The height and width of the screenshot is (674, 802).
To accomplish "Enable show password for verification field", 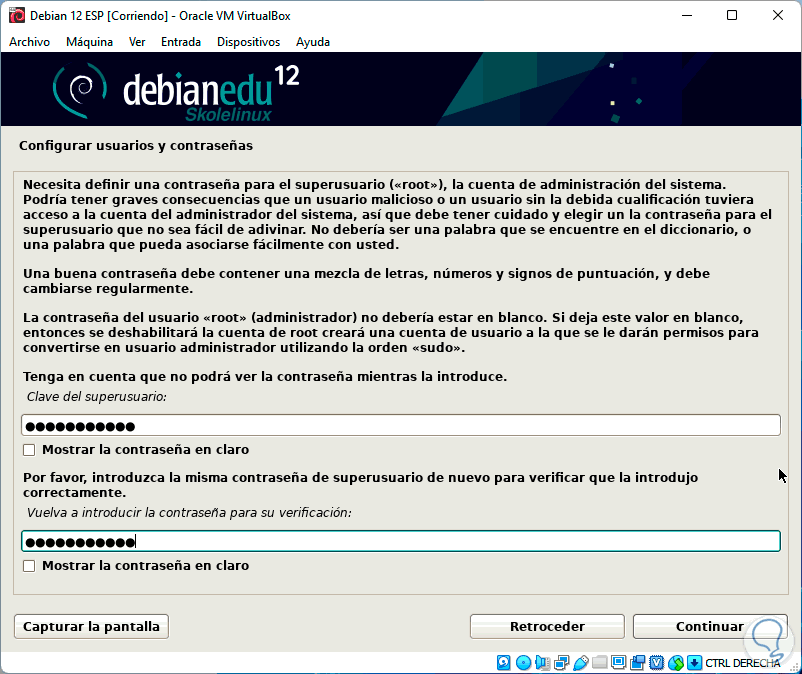I will (29, 566).
